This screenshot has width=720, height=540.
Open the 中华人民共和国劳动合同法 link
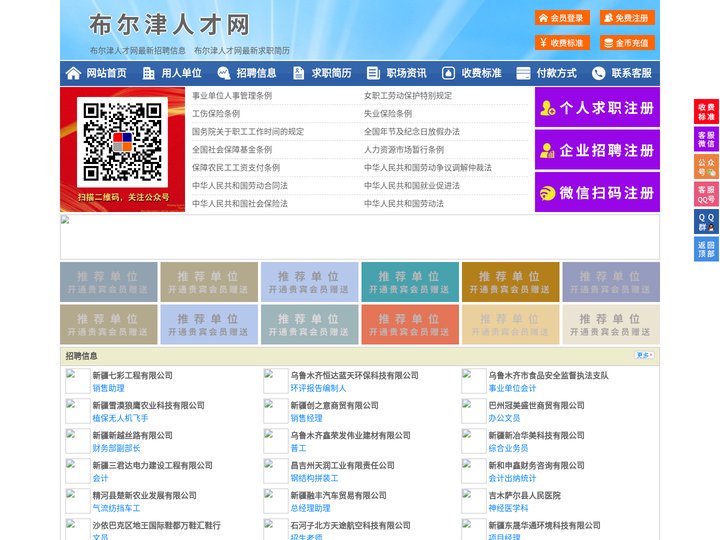click(240, 185)
